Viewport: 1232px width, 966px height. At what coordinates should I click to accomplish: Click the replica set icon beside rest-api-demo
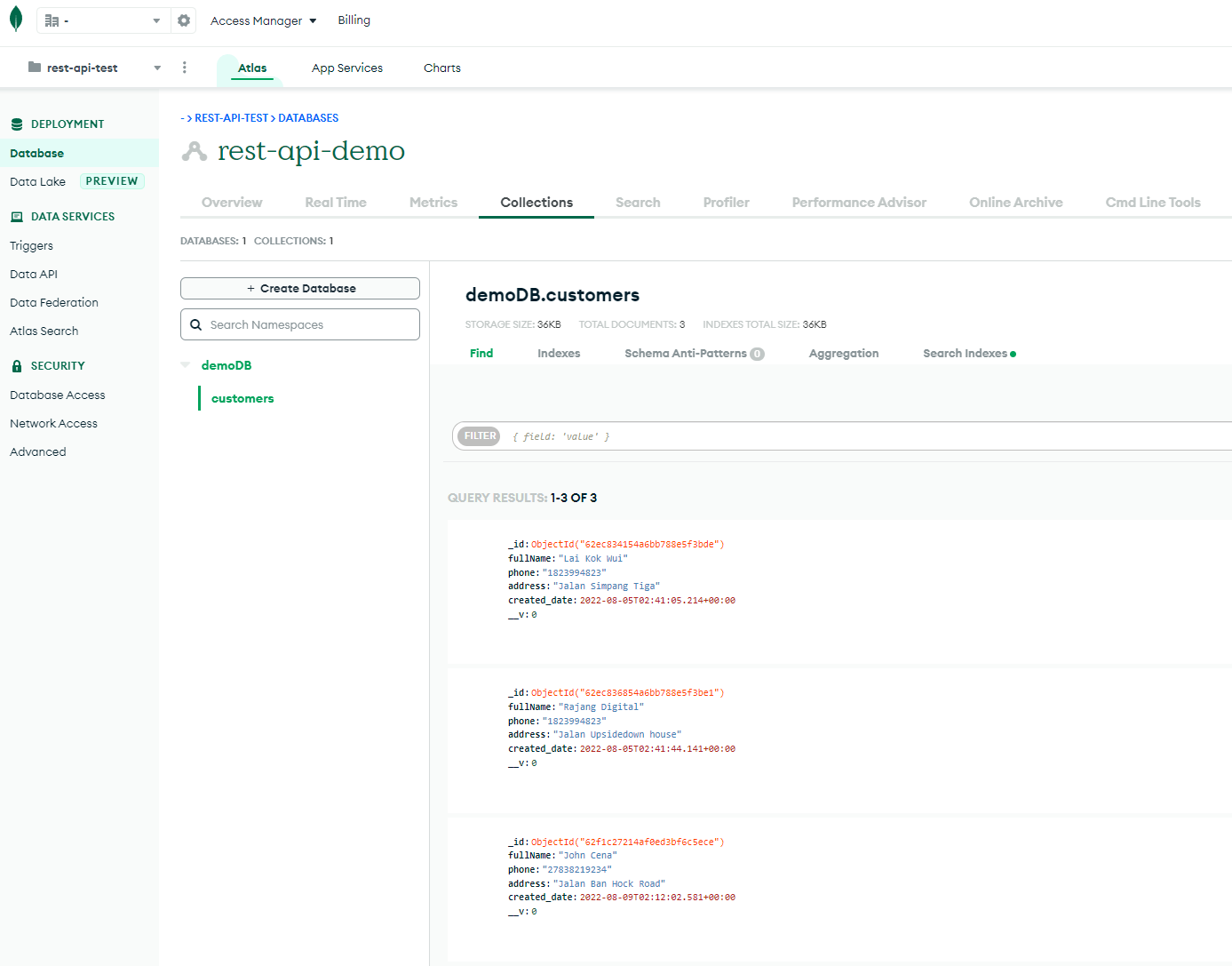(x=195, y=150)
